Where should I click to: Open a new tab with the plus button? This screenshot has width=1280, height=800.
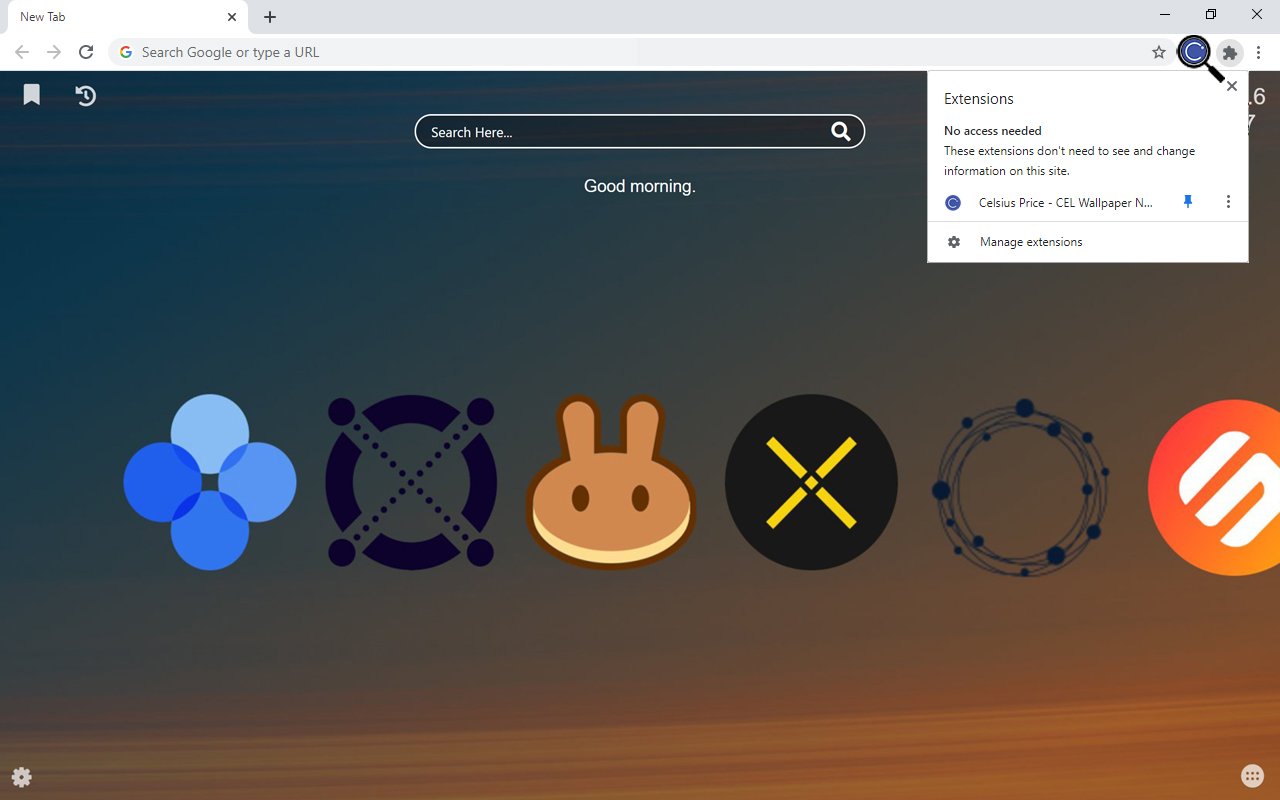click(270, 17)
